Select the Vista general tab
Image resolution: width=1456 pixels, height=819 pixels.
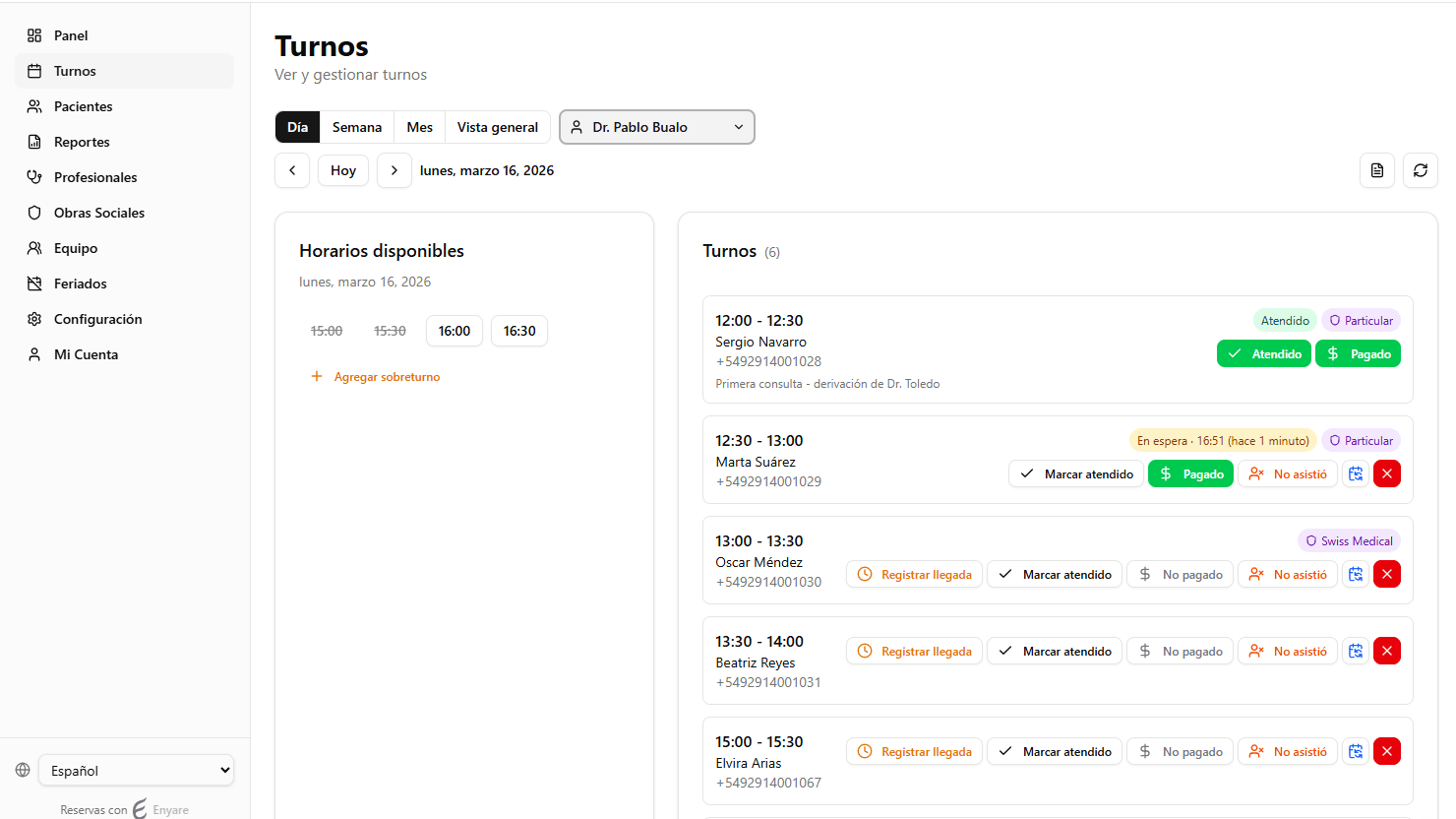[497, 127]
